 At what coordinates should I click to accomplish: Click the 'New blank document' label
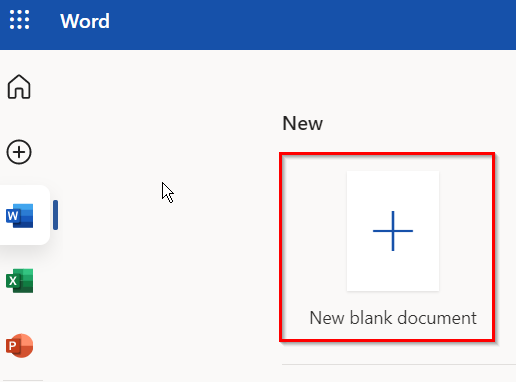pos(393,318)
